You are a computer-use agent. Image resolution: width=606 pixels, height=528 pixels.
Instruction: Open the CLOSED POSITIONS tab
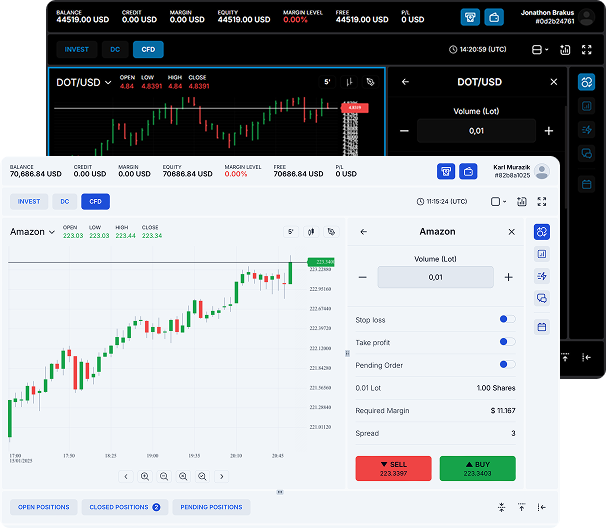click(x=125, y=507)
